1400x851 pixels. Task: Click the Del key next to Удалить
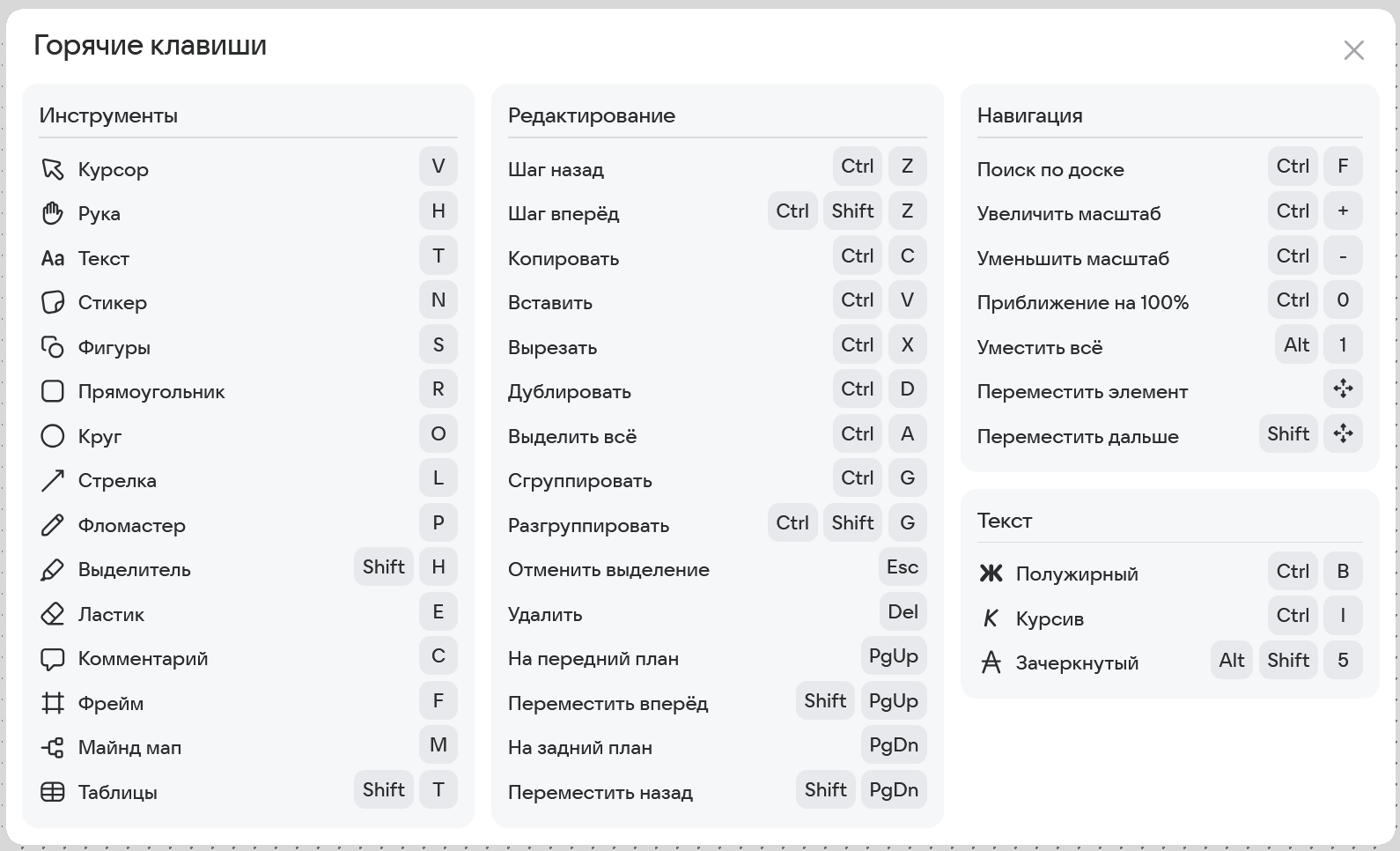click(x=902, y=612)
